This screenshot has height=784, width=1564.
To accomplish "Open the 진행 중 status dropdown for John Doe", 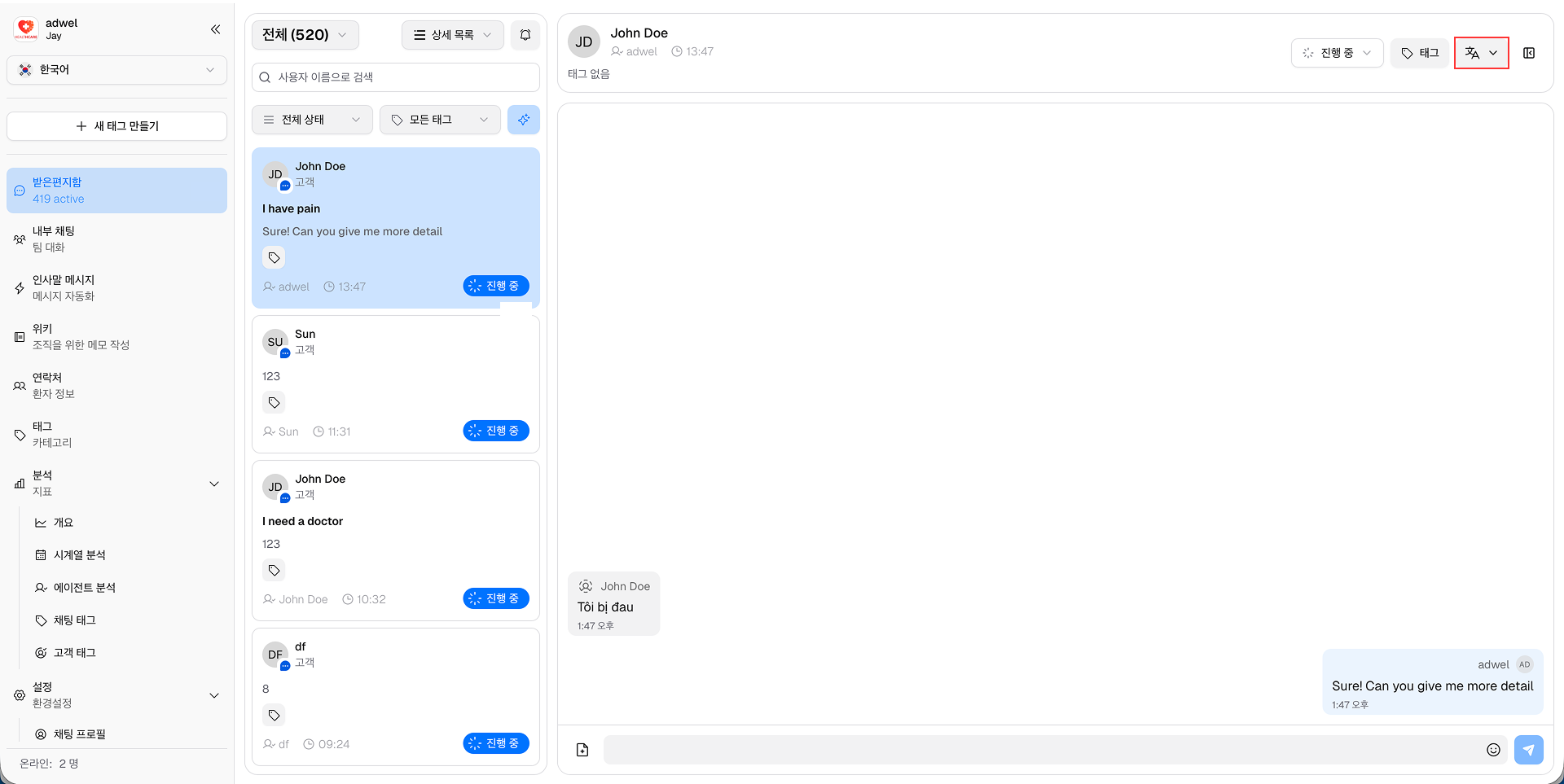I will [x=1337, y=52].
